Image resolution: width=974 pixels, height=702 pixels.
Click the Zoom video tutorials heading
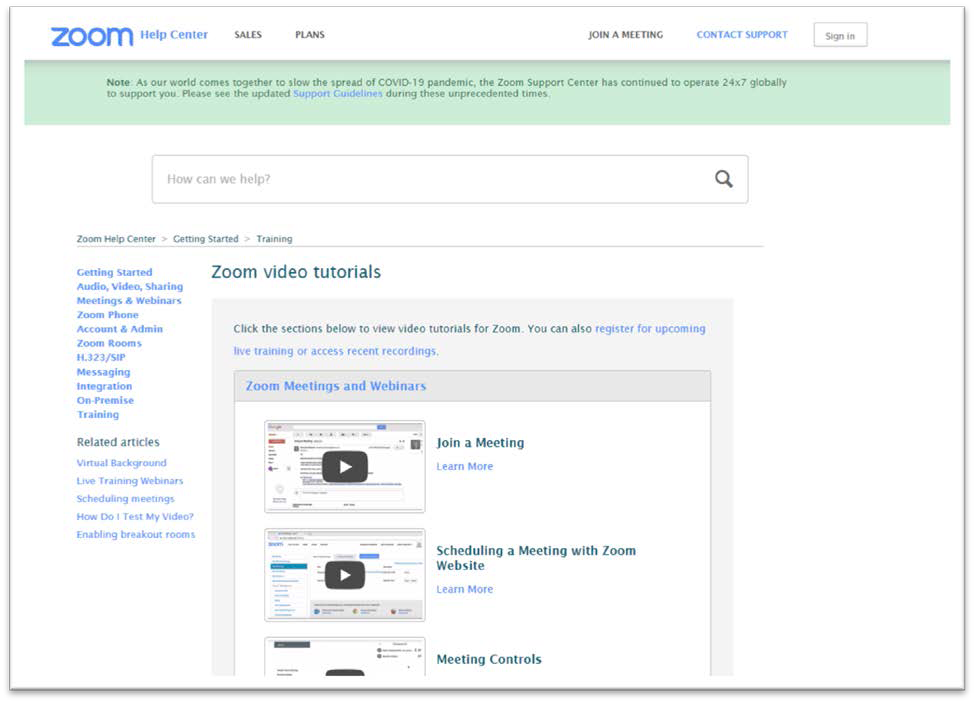click(296, 272)
